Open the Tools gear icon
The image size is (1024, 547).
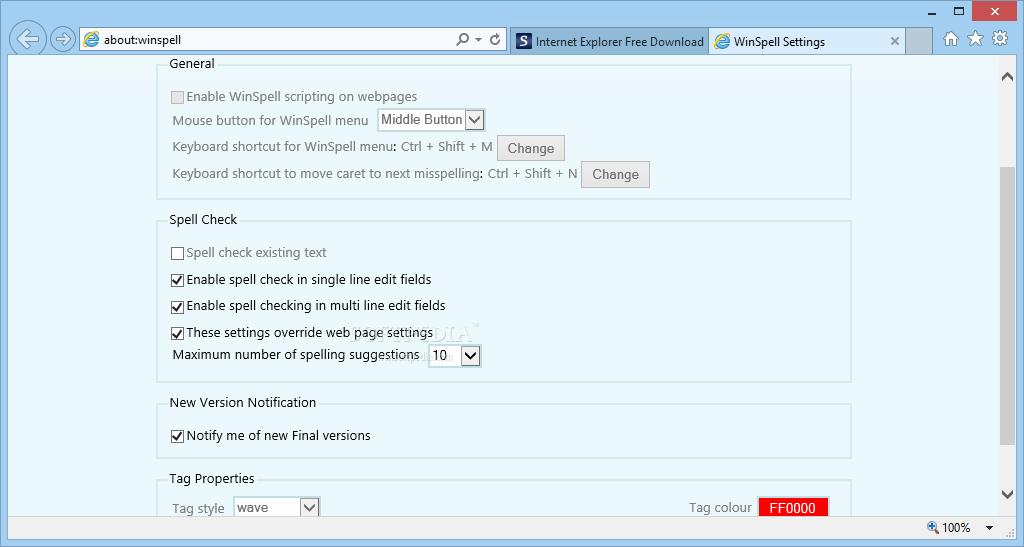pyautogui.click(x=1000, y=39)
